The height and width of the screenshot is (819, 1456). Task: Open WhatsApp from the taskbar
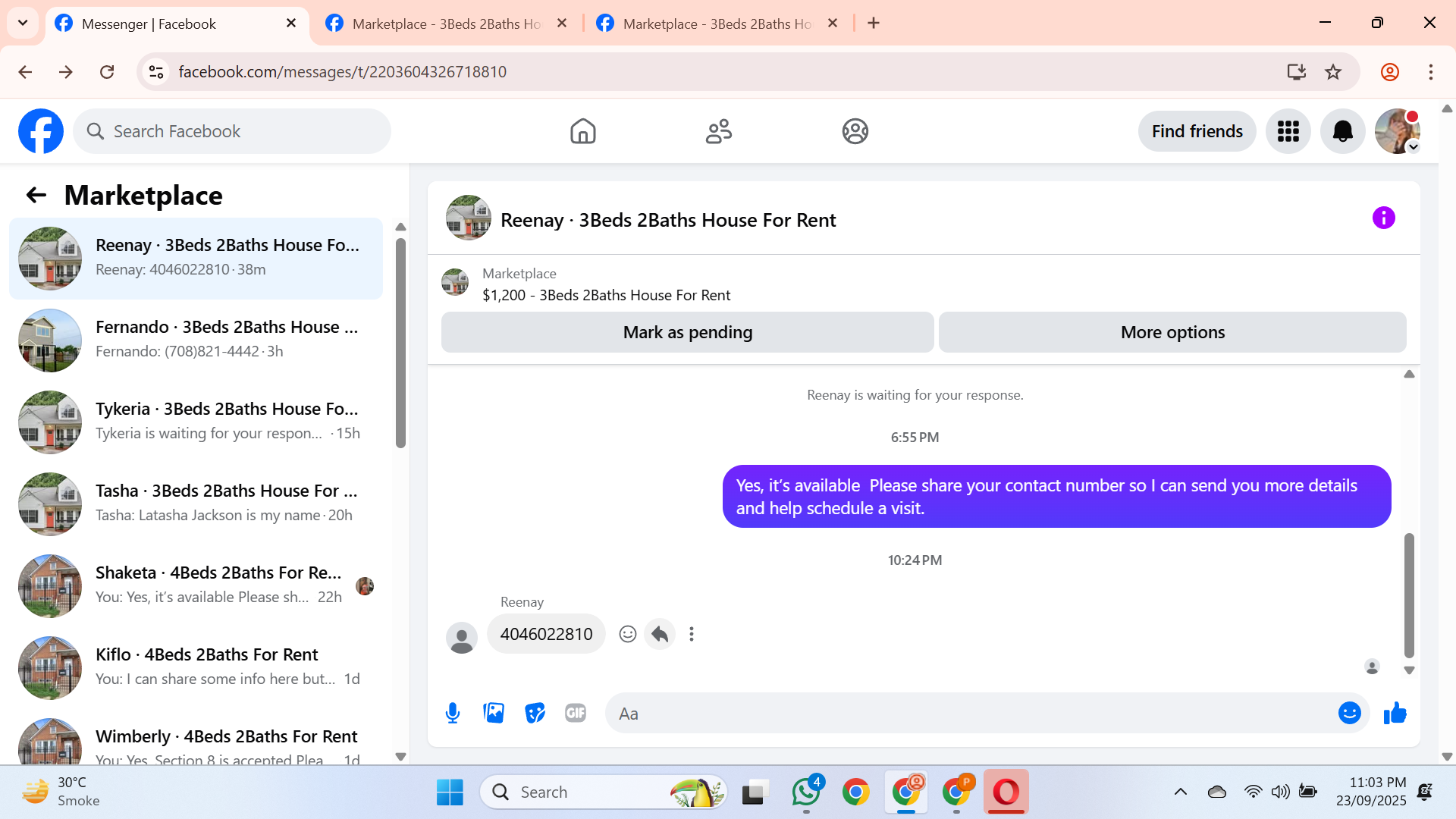[x=805, y=792]
